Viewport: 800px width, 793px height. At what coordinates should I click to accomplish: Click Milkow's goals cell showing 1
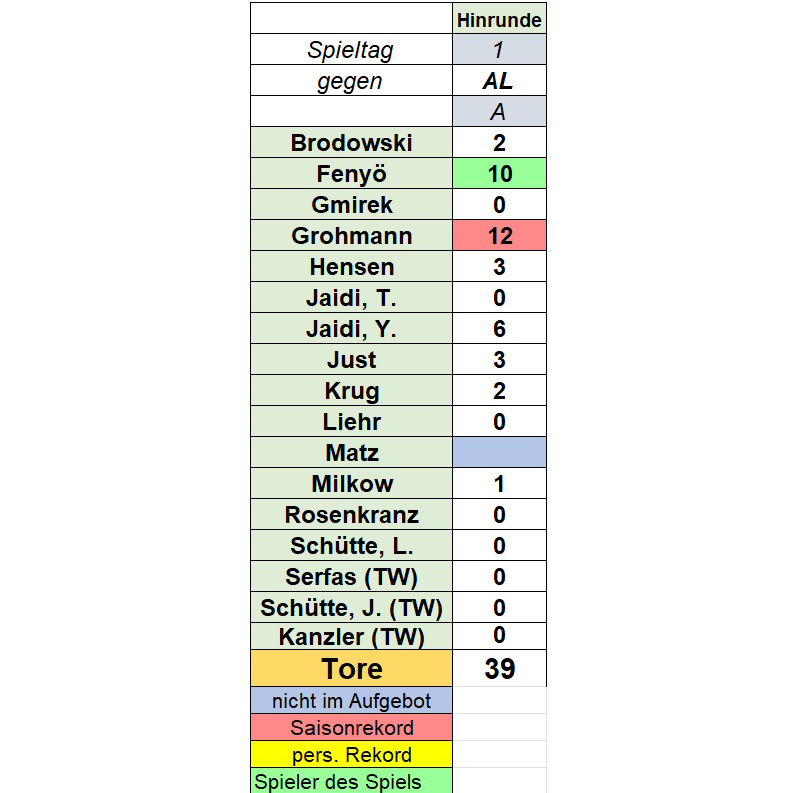pyautogui.click(x=499, y=484)
